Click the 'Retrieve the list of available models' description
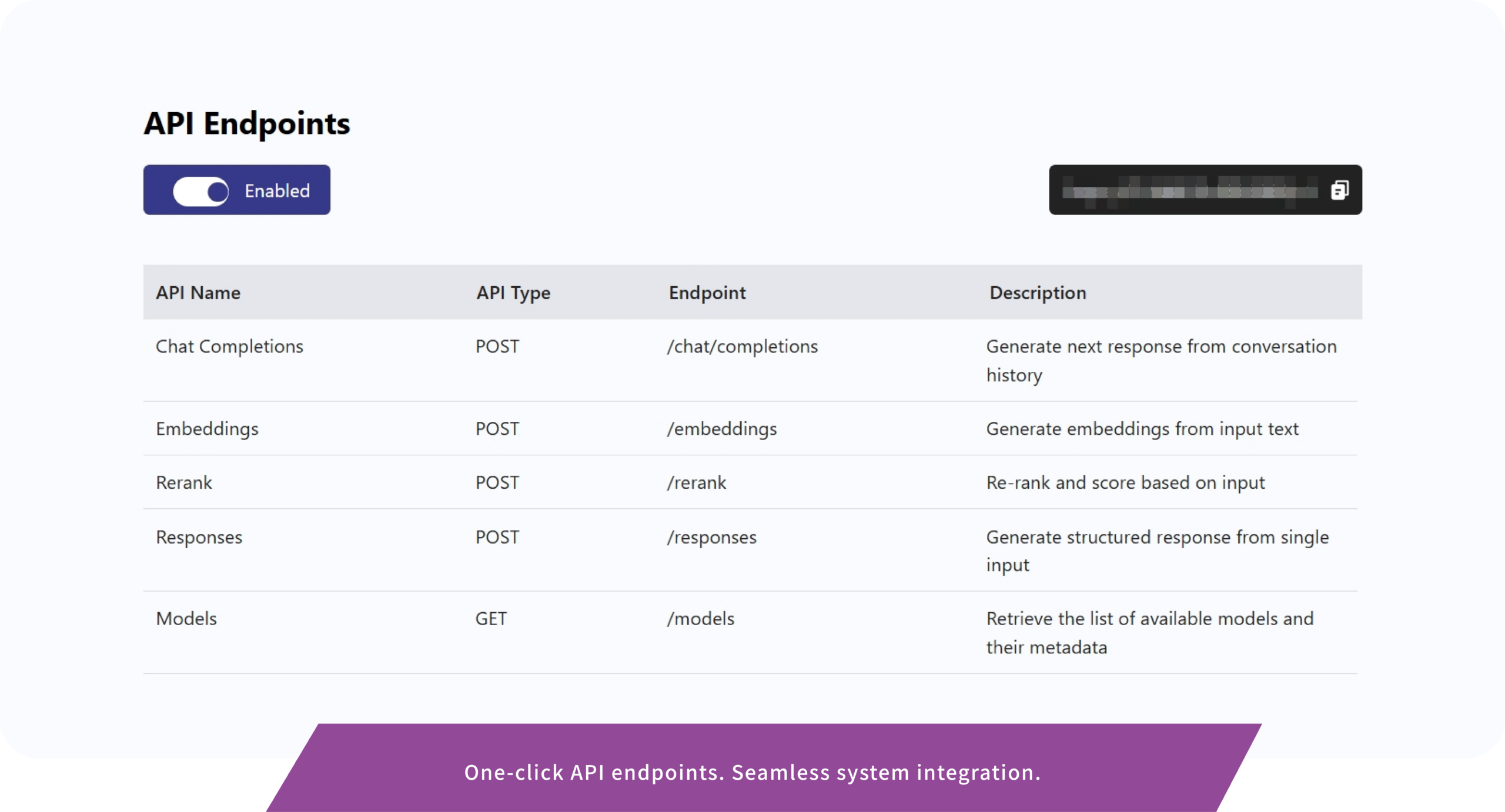This screenshot has width=1505, height=812. pyautogui.click(x=1150, y=633)
